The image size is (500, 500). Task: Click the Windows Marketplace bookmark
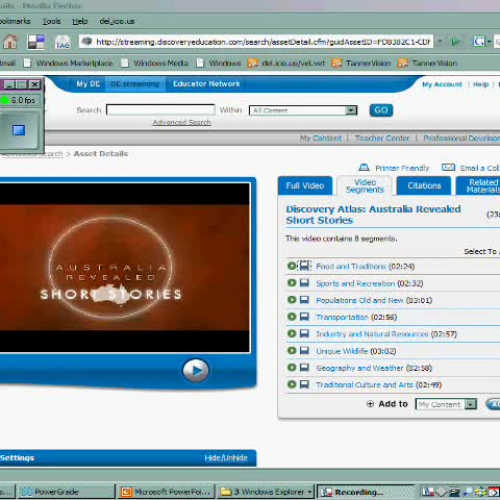68,63
